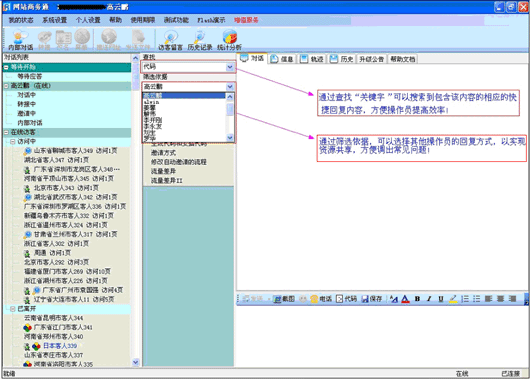530x379 pixels.
Task: Open 访客留言 visitor messages
Action: [170, 40]
